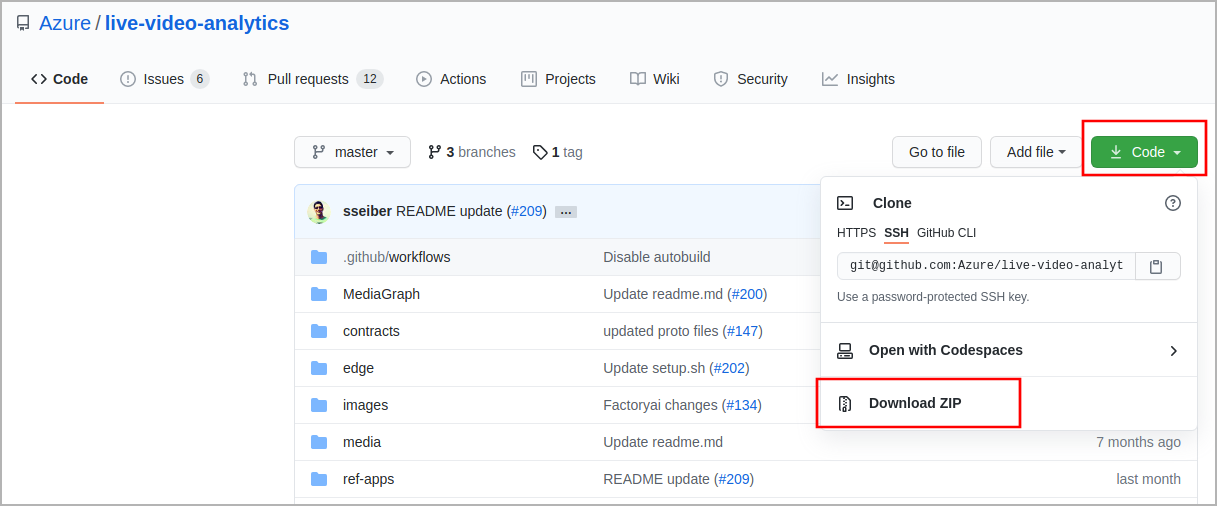1217x506 pixels.
Task: Click the Clone help question mark icon
Action: pos(1173,203)
